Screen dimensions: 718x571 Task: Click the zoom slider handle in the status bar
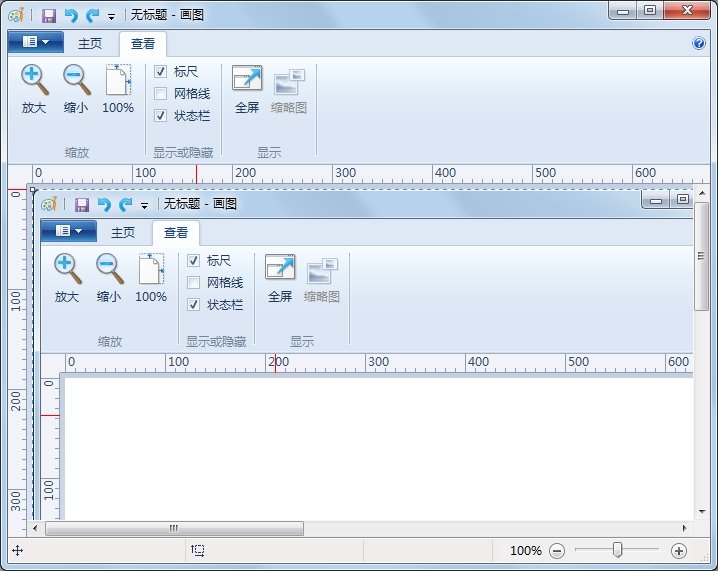pyautogui.click(x=617, y=550)
